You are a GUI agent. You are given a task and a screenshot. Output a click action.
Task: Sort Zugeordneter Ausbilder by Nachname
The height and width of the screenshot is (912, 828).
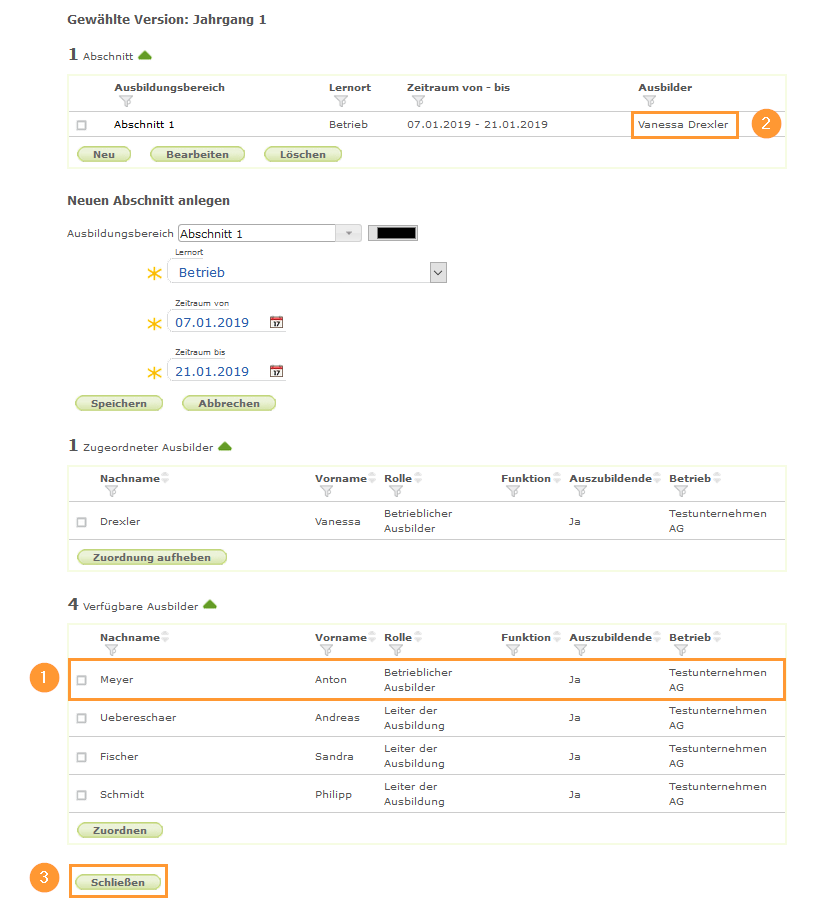(x=165, y=478)
